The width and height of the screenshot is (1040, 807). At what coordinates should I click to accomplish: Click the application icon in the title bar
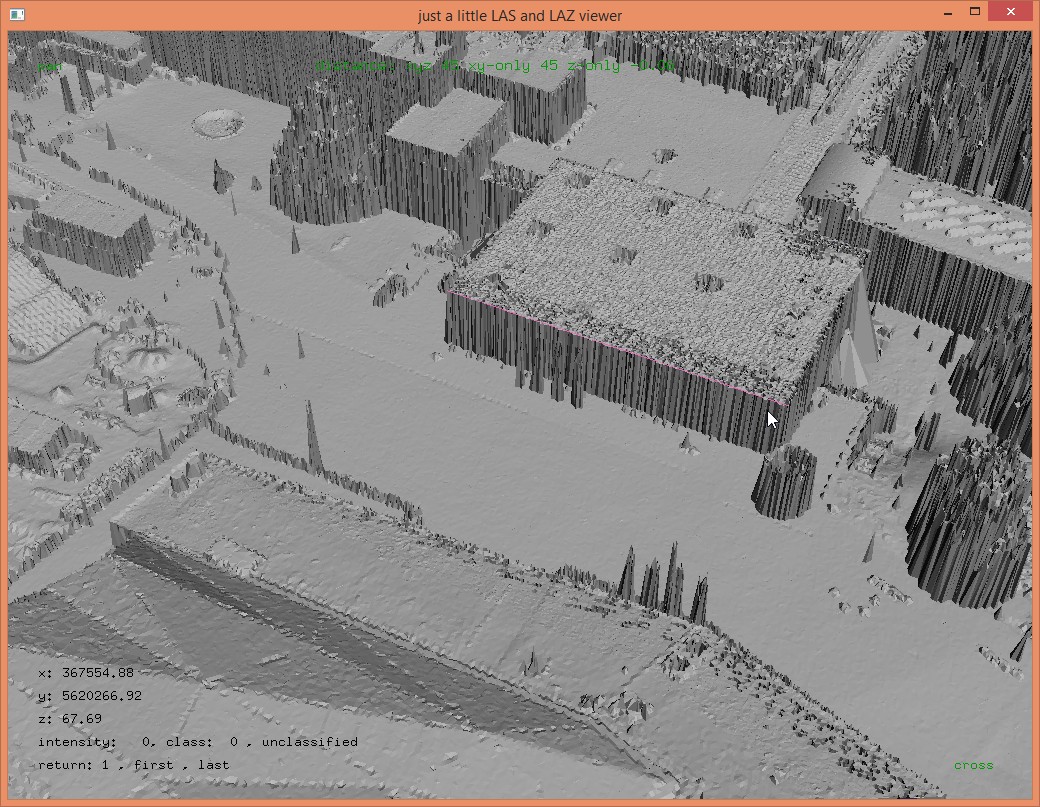[16, 15]
